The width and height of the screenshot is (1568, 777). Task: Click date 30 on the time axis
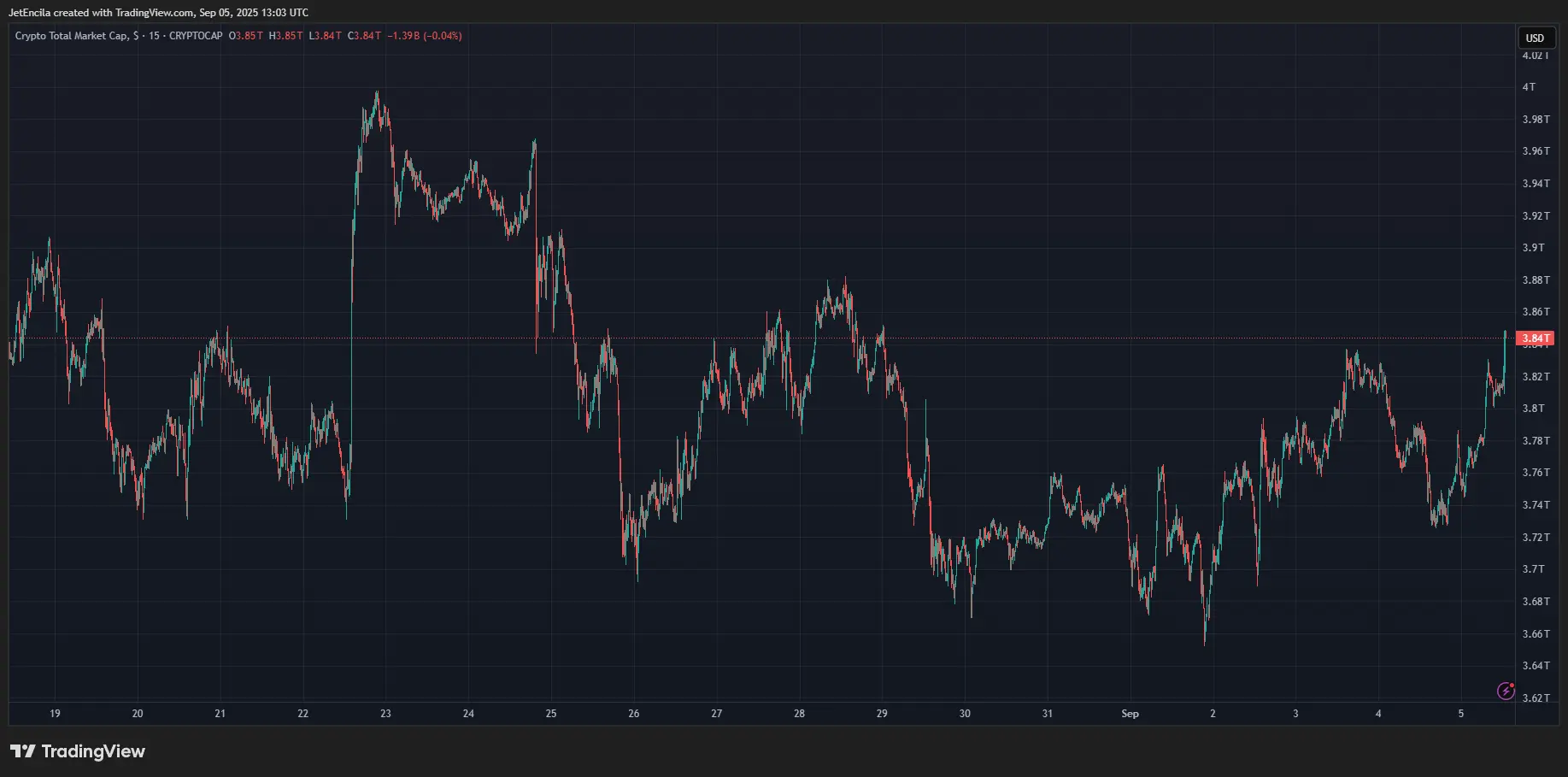point(965,714)
